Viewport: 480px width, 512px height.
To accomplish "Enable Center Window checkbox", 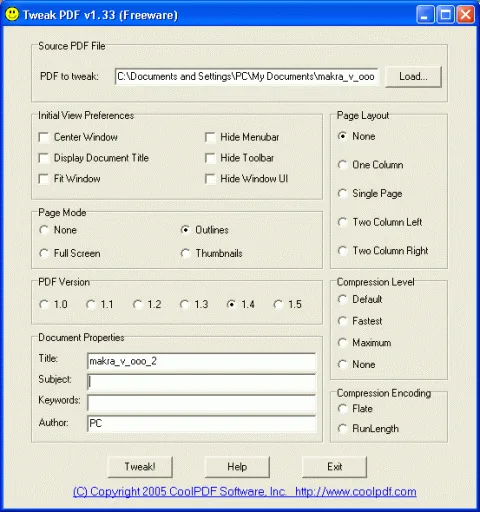I will click(44, 137).
